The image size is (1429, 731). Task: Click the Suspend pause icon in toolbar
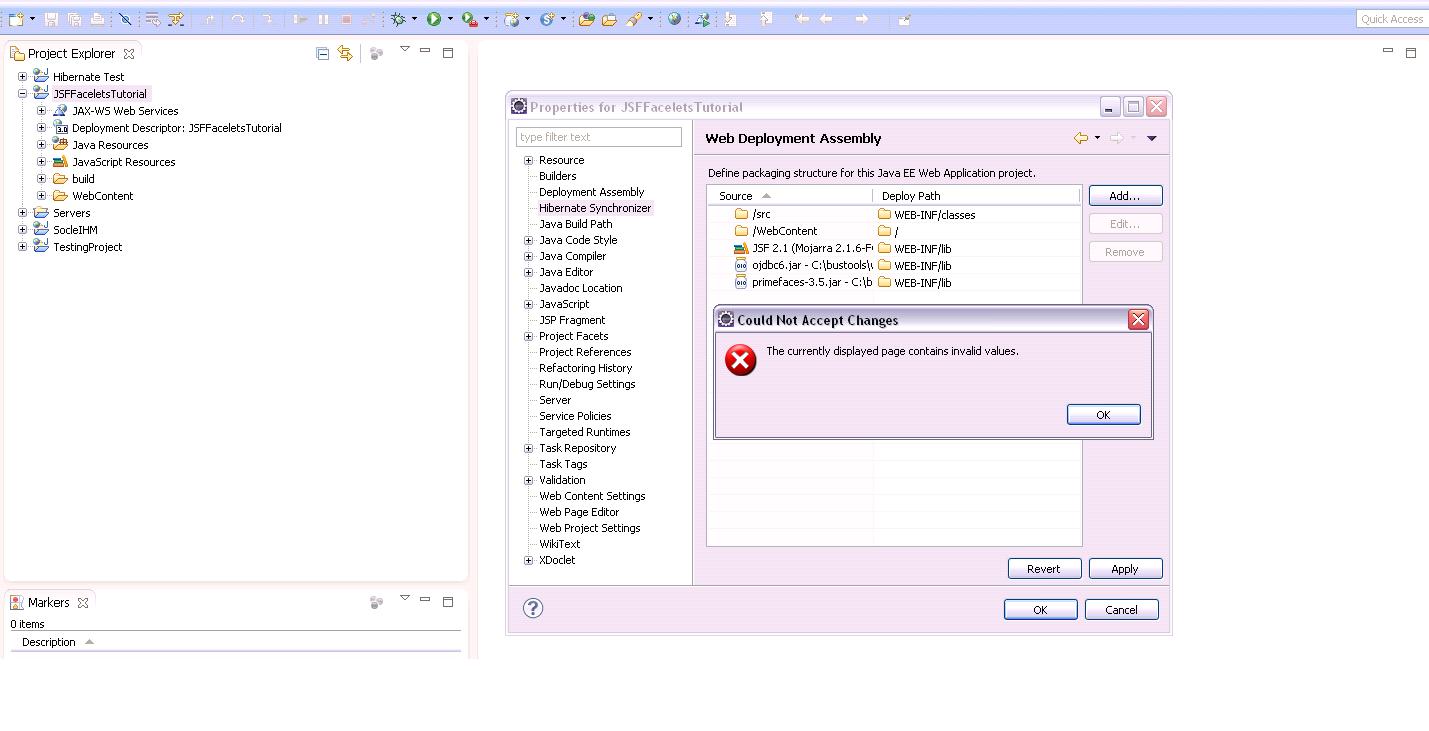[323, 19]
